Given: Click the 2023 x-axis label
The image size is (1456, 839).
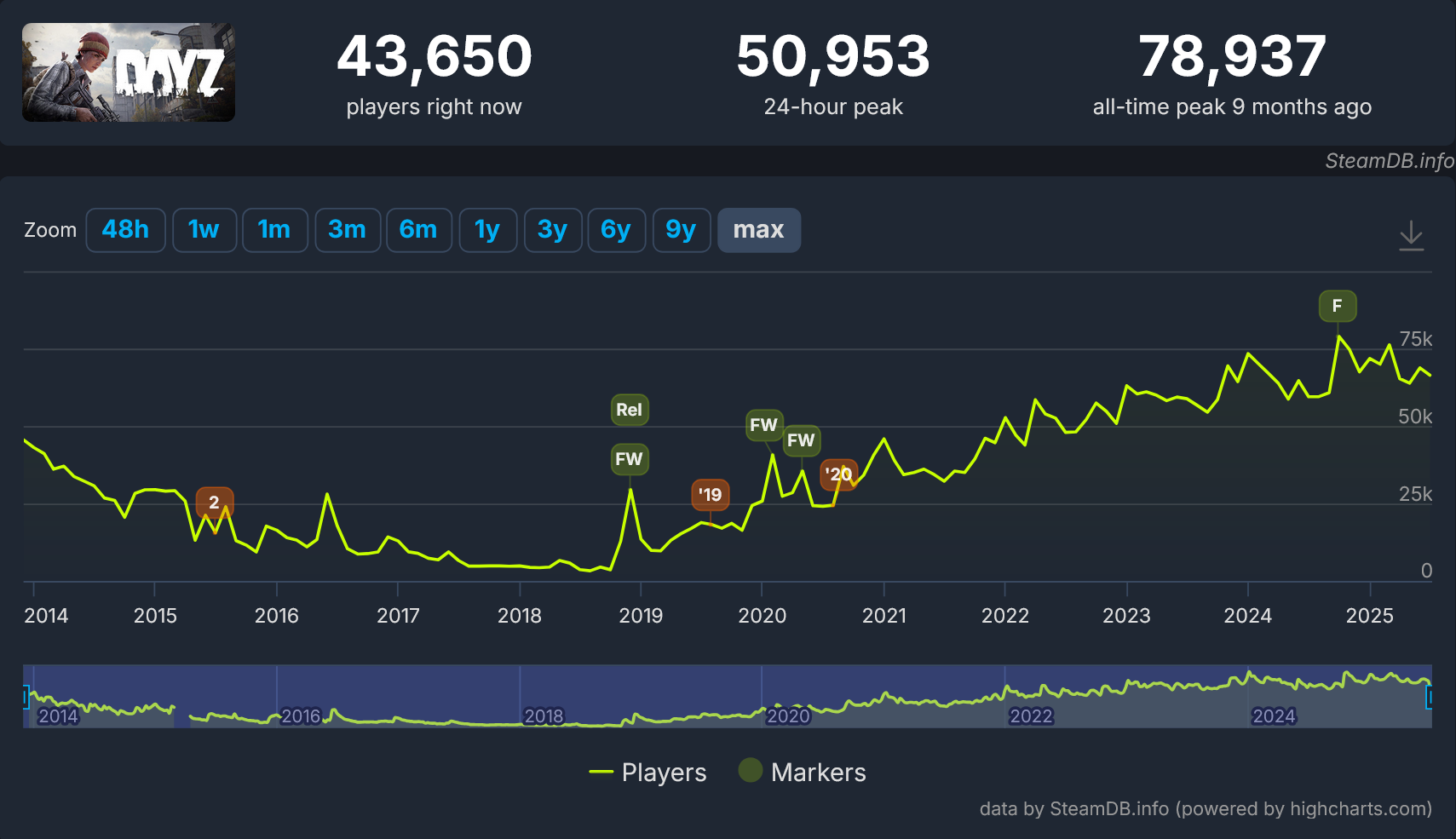Looking at the screenshot, I should click(1126, 616).
